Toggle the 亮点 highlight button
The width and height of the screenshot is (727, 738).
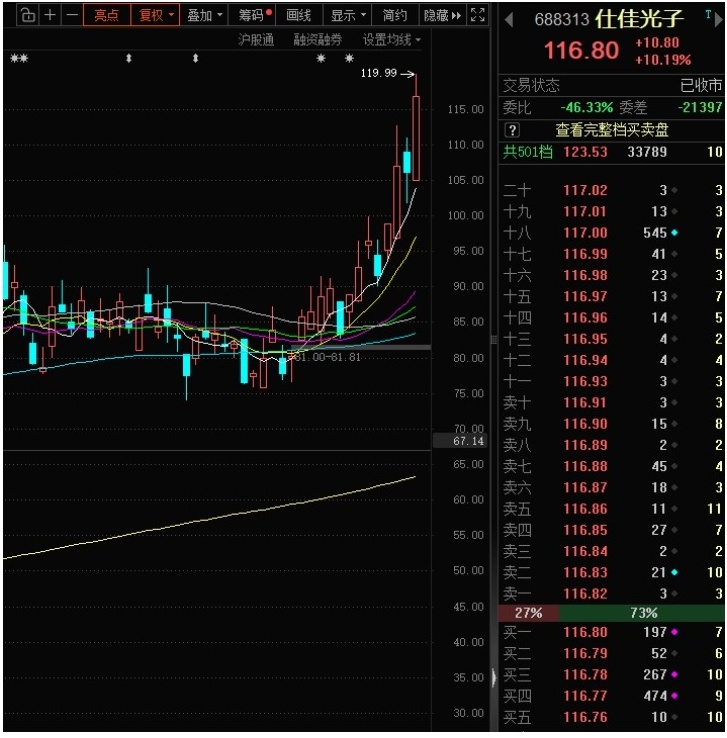[x=106, y=15]
